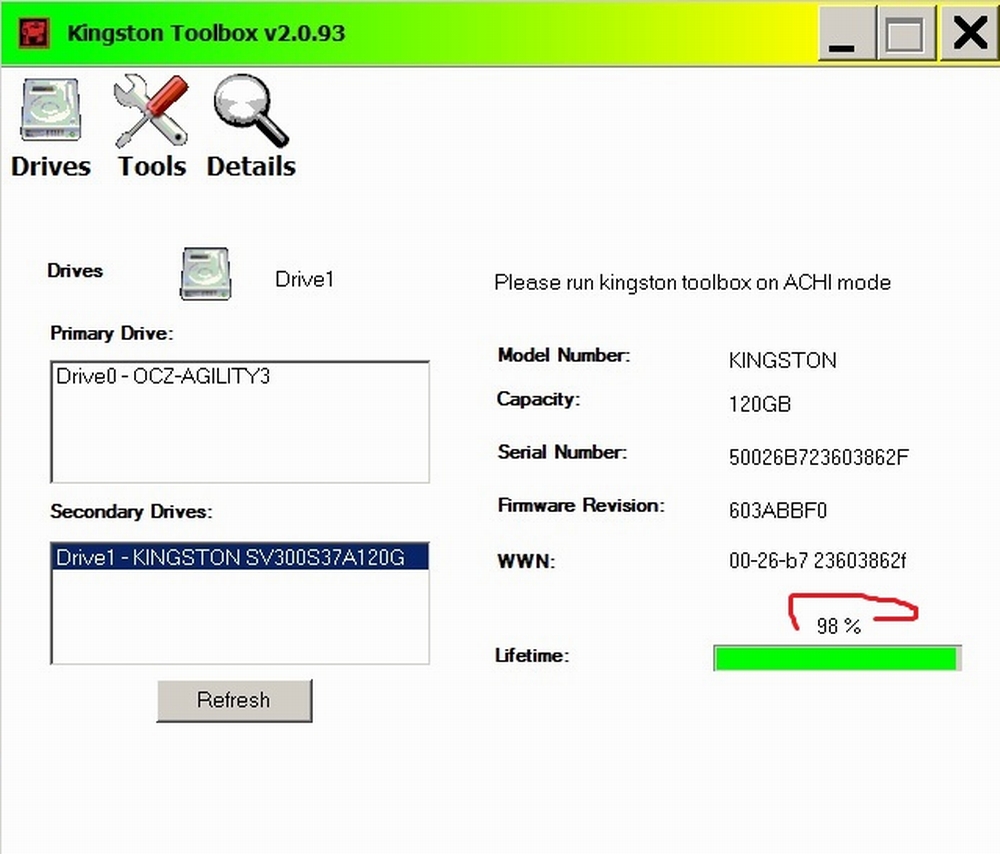
Task: Select Drive1 - KINGSTON SV300S37A120G entry
Action: coord(240,557)
